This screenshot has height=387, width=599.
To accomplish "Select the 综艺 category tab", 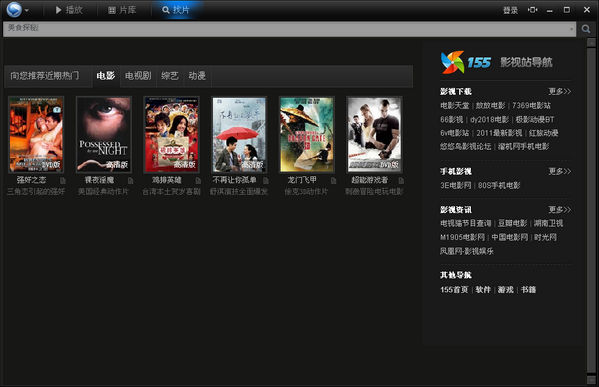I will click(x=170, y=76).
